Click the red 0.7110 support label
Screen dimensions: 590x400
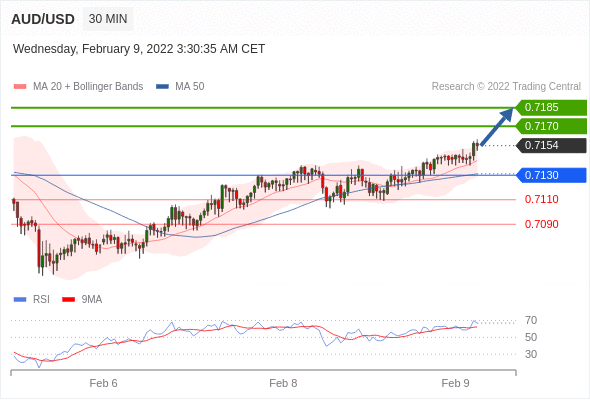point(541,199)
